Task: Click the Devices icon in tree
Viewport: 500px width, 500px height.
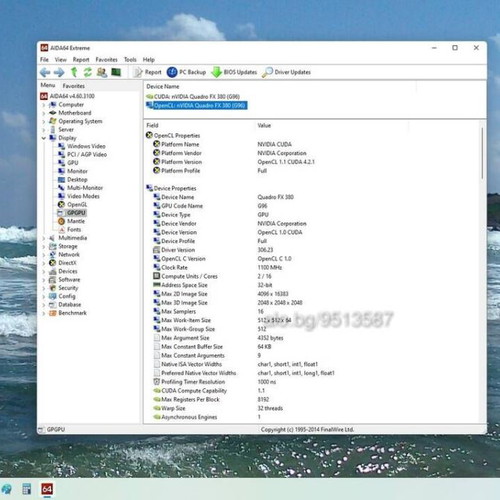Action: click(53, 271)
